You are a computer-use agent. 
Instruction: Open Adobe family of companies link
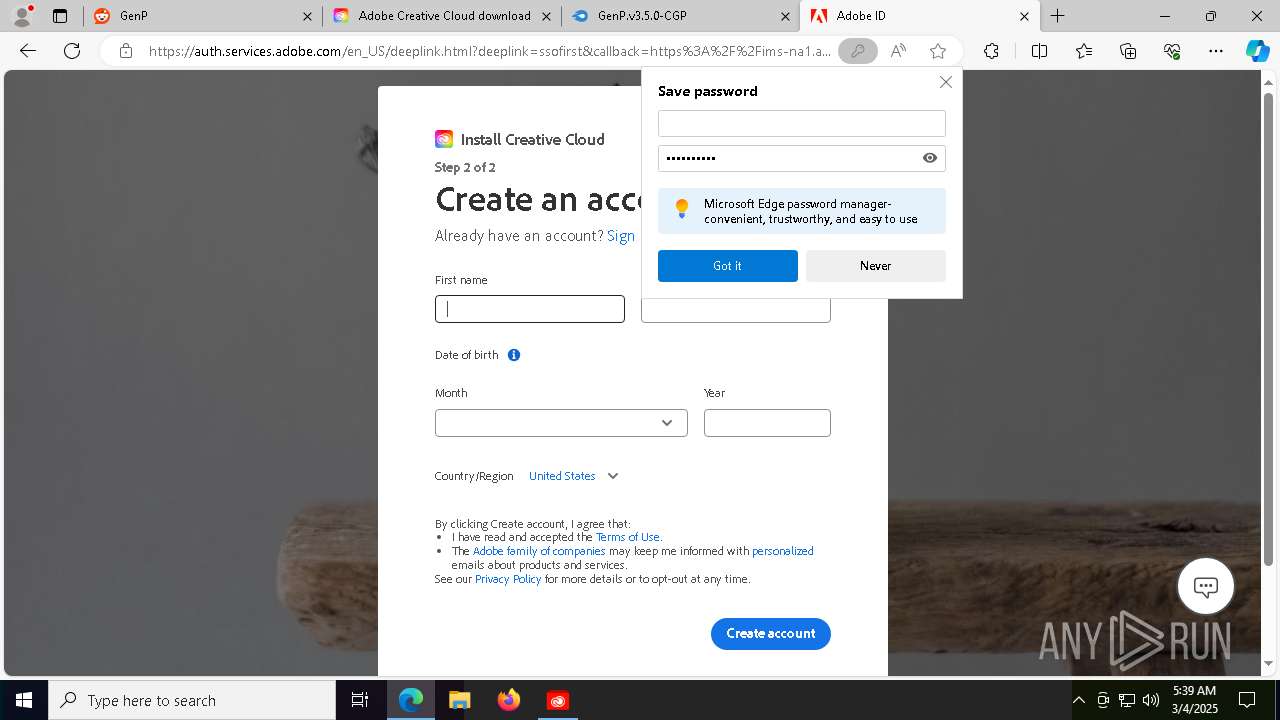click(539, 551)
